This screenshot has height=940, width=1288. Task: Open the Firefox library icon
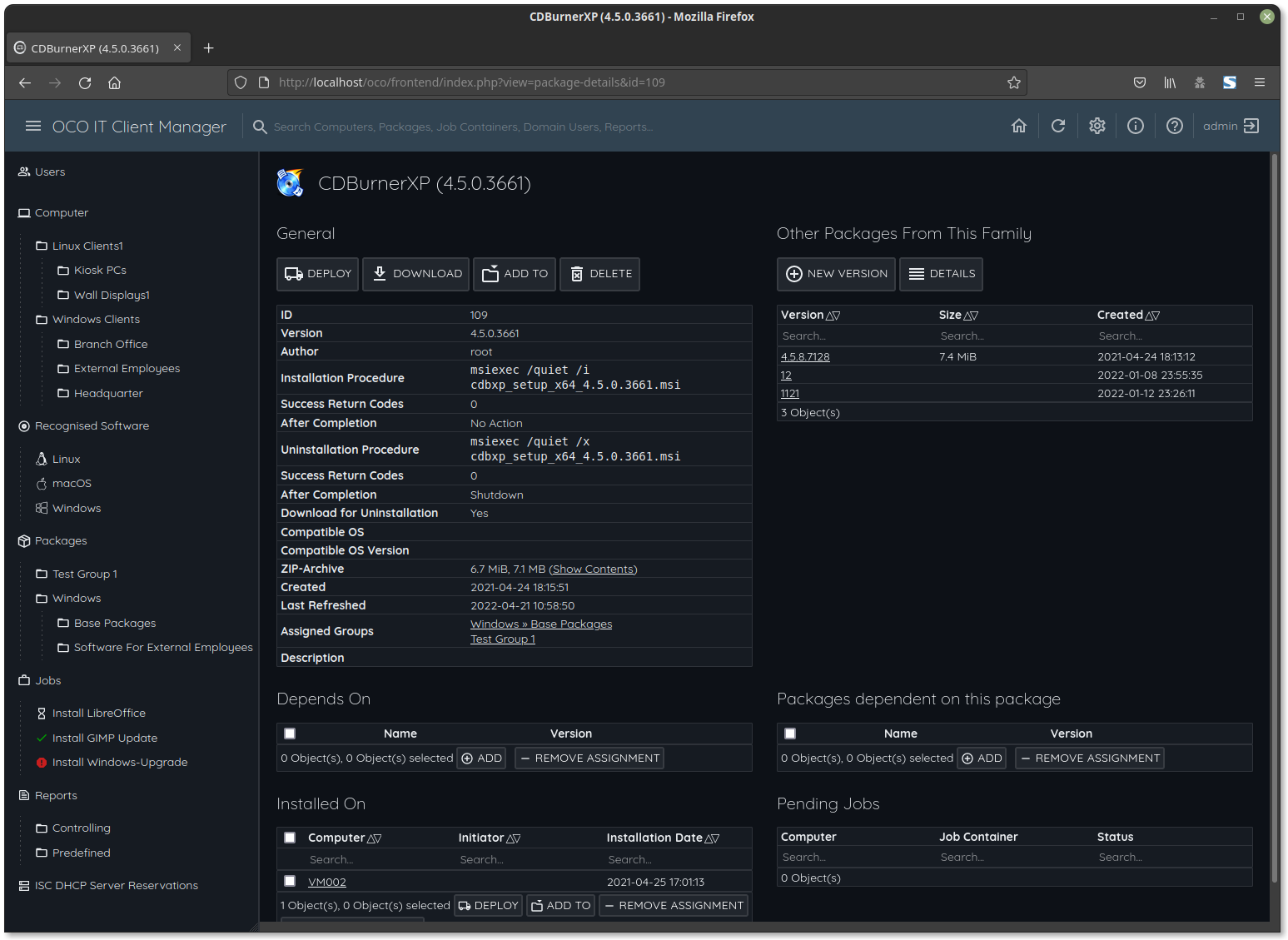click(x=1170, y=82)
